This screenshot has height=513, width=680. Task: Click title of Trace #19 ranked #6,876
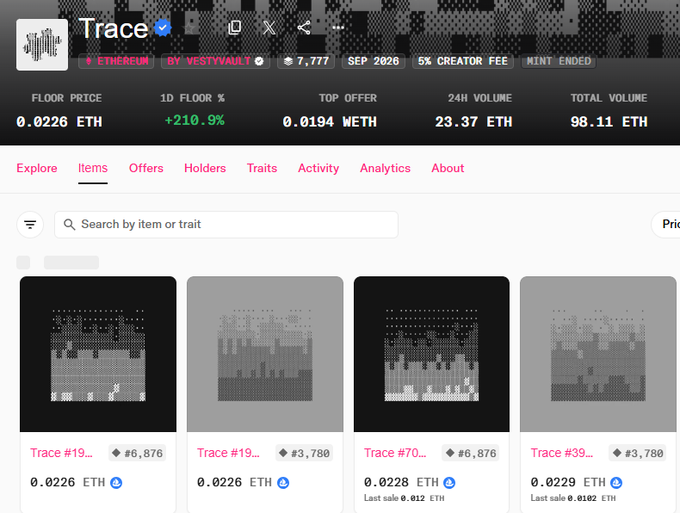coord(61,453)
